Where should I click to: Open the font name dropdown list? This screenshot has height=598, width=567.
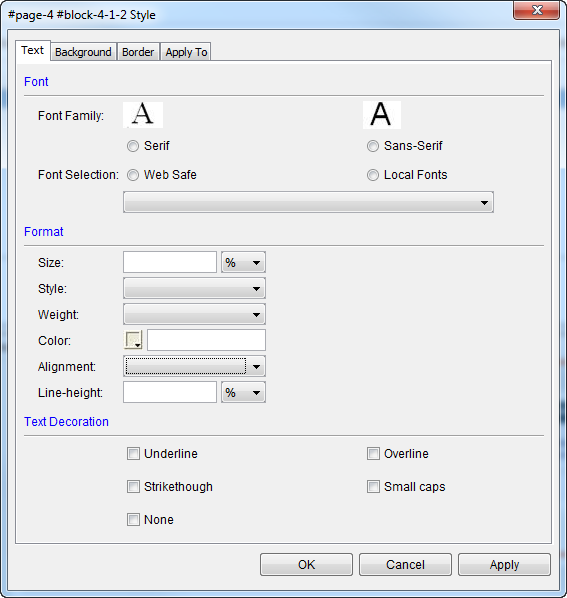tap(308, 202)
